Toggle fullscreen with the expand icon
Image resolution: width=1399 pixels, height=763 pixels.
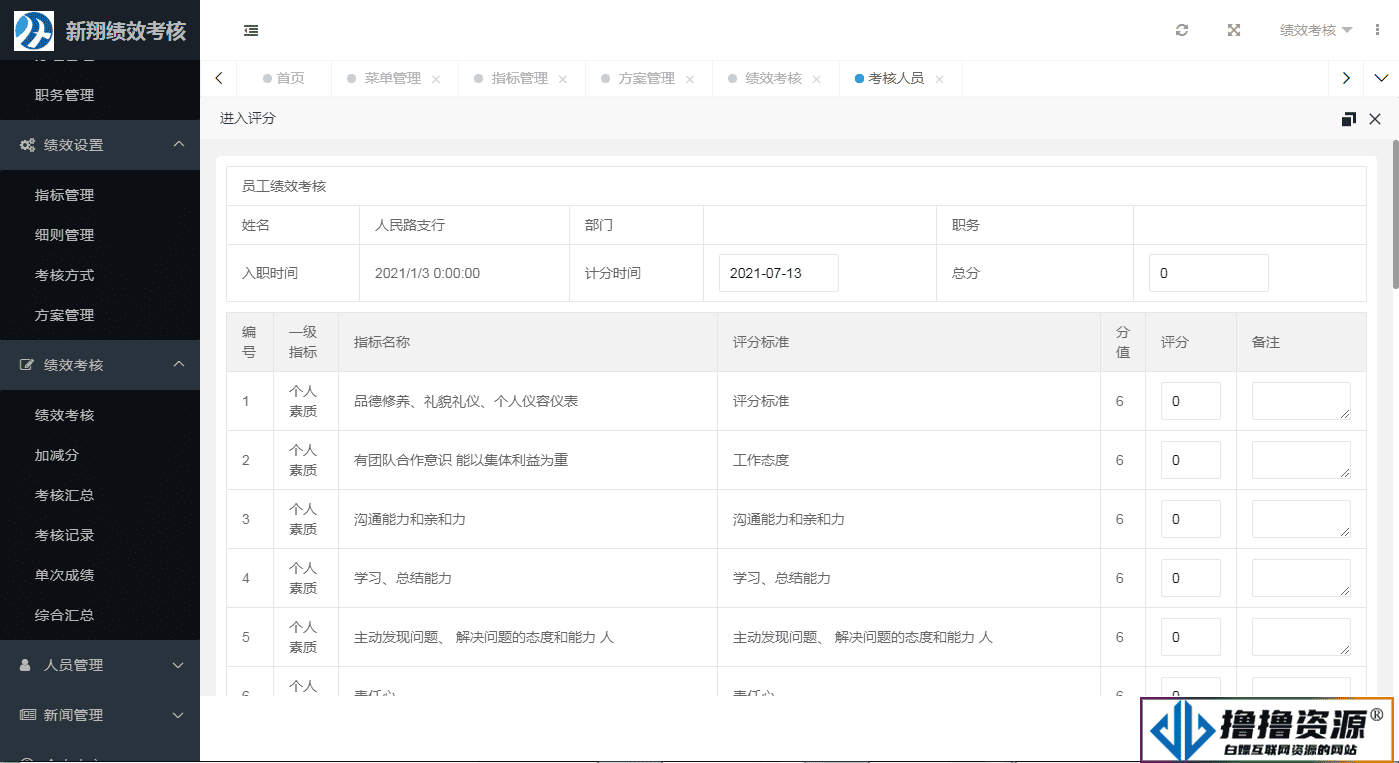pyautogui.click(x=1234, y=30)
